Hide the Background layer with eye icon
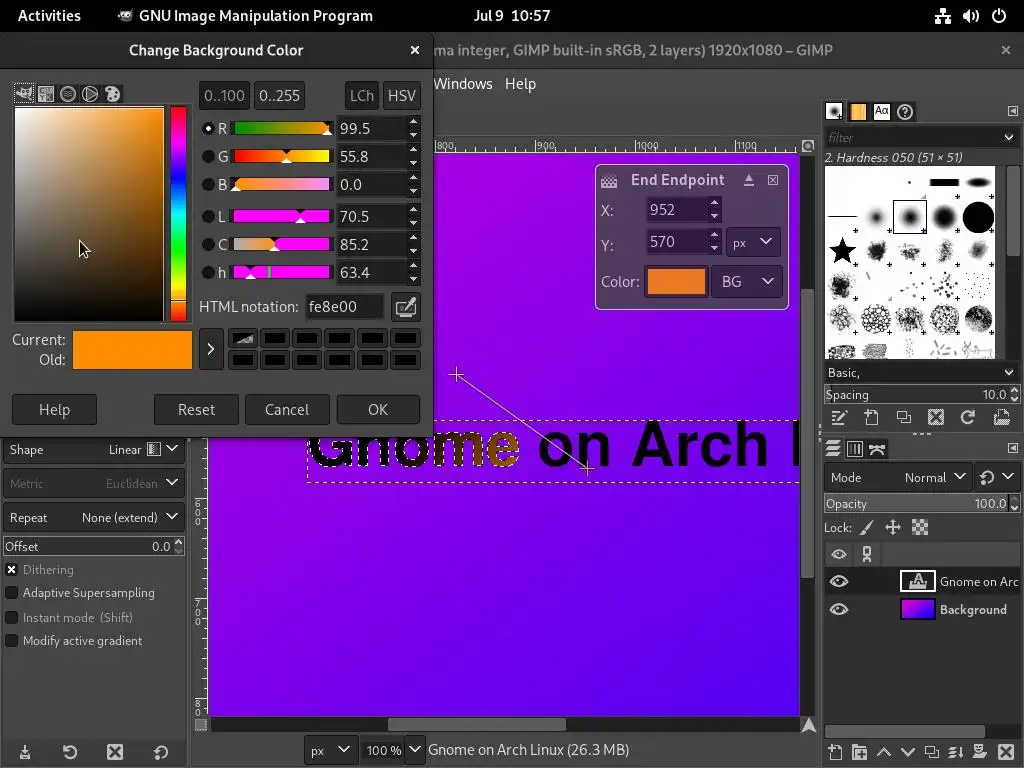Viewport: 1024px width, 768px height. [x=839, y=609]
